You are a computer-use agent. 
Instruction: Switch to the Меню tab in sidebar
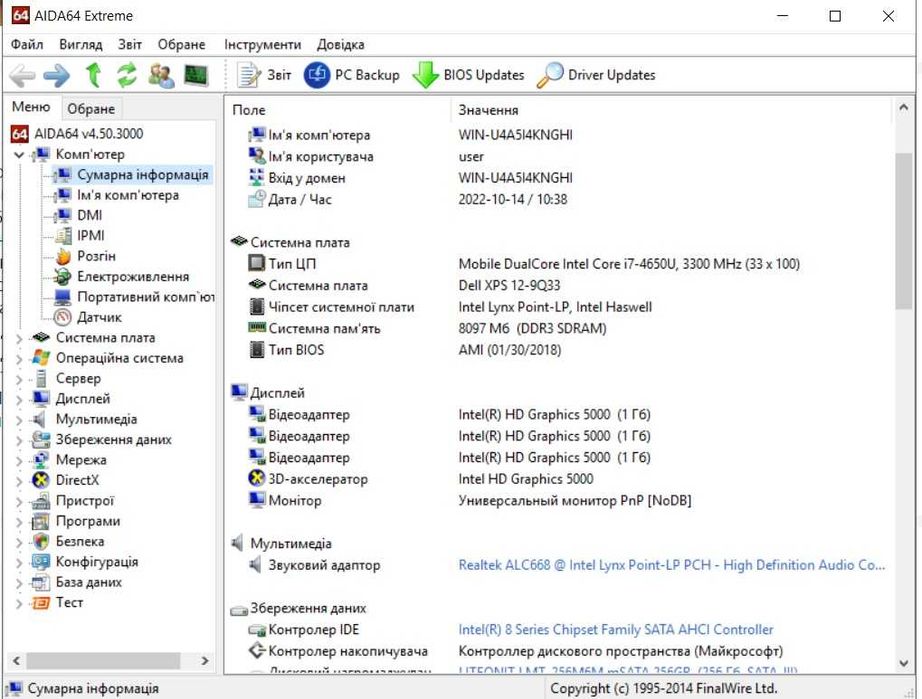pyautogui.click(x=31, y=107)
